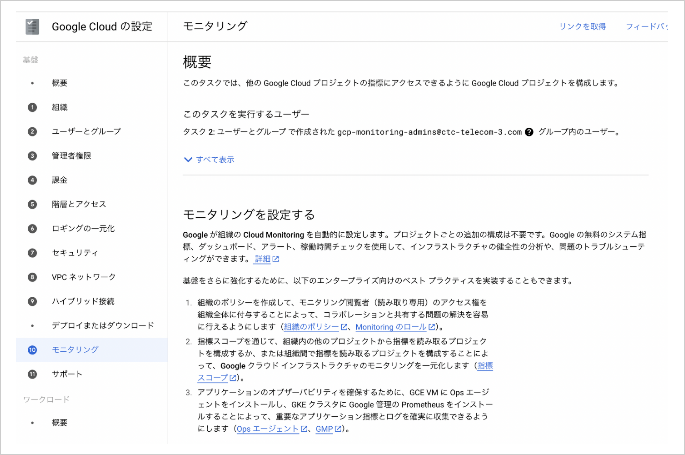This screenshot has height=455, width=685.
Task: Click external-link icon after Ops エージェント
Action: pos(304,429)
